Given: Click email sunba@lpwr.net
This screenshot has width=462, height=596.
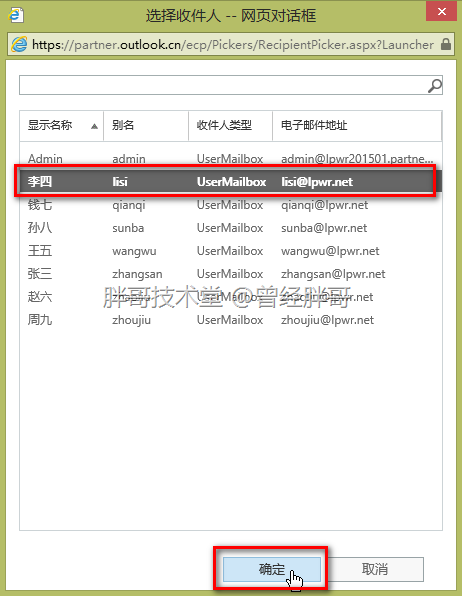Looking at the screenshot, I should point(324,228).
